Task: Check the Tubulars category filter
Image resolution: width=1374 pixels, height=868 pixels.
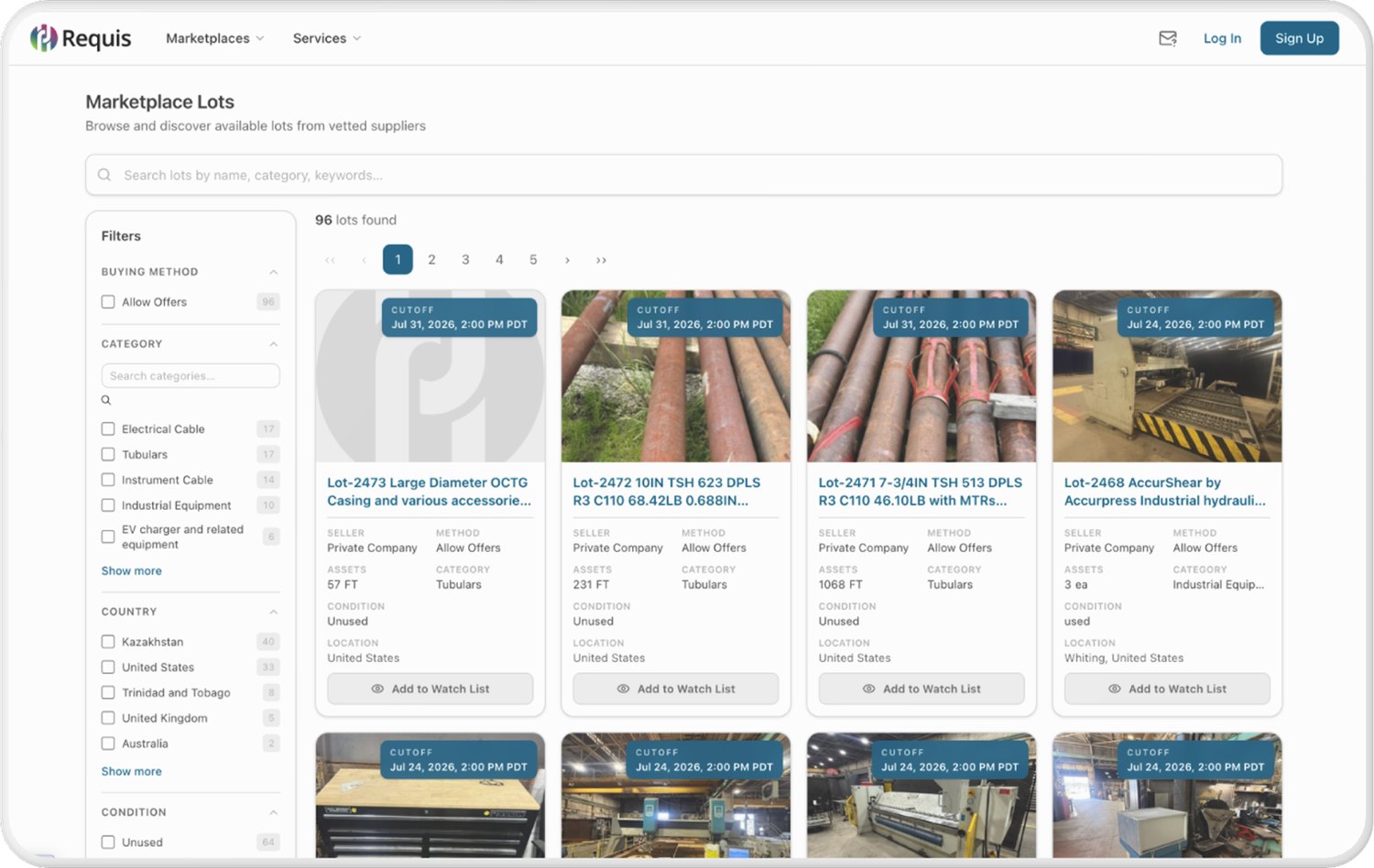Action: pyautogui.click(x=108, y=454)
